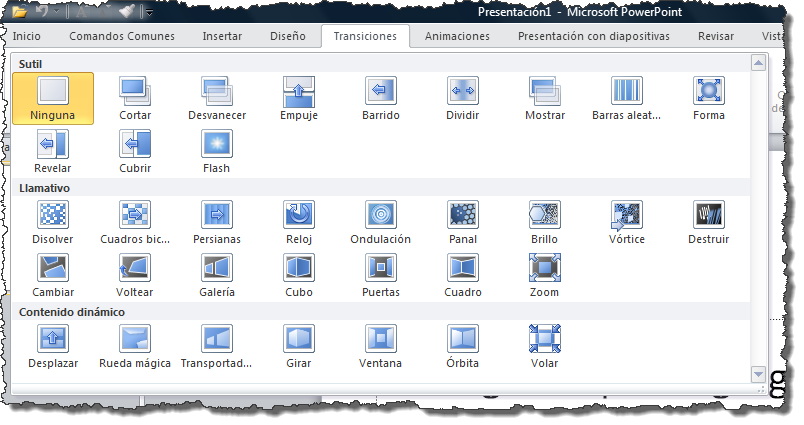Image resolution: width=804 pixels, height=425 pixels.
Task: Apply the Brillo transition
Action: (545, 222)
